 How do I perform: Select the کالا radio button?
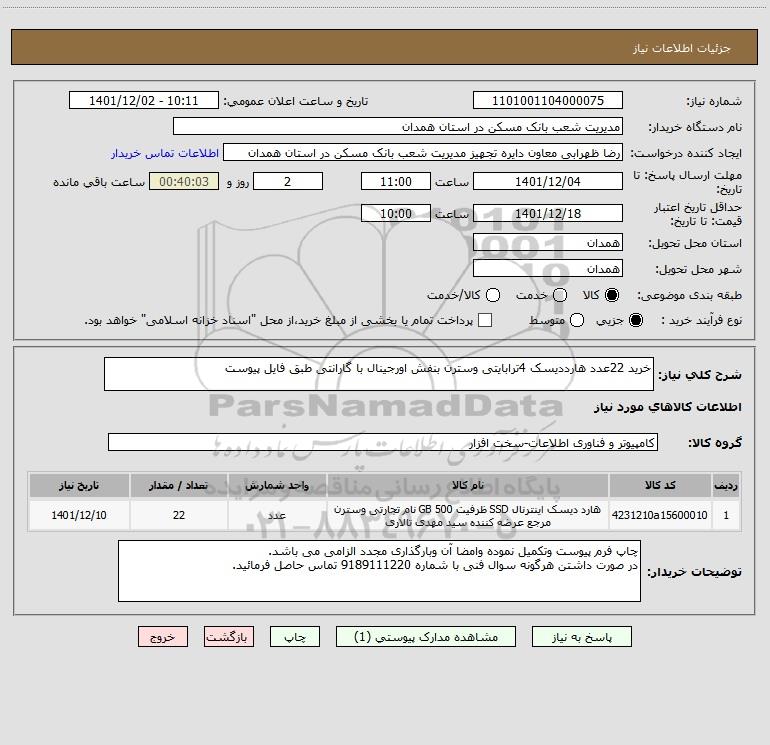click(612, 295)
